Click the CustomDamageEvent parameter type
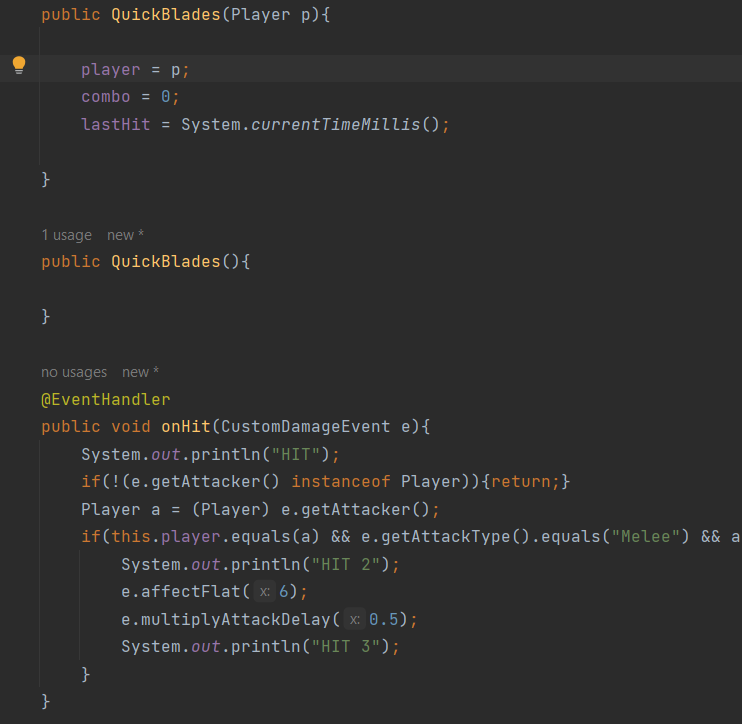This screenshot has height=724, width=742. coord(306,427)
